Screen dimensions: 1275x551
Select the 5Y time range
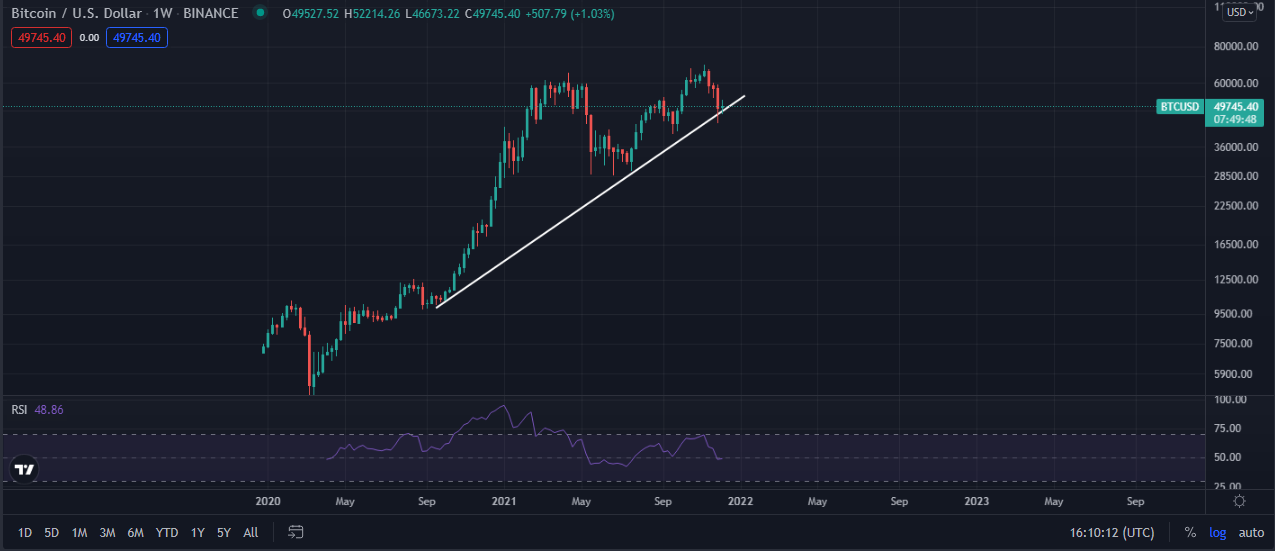pos(225,532)
